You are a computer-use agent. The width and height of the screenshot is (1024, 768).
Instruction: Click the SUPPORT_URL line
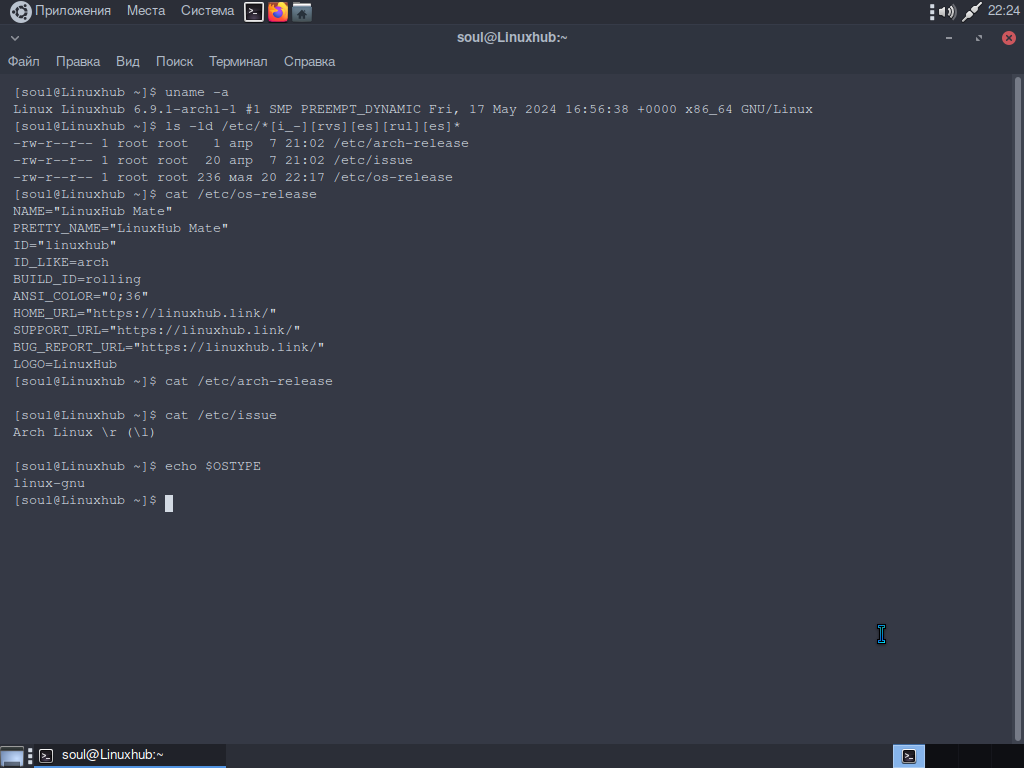(x=157, y=330)
